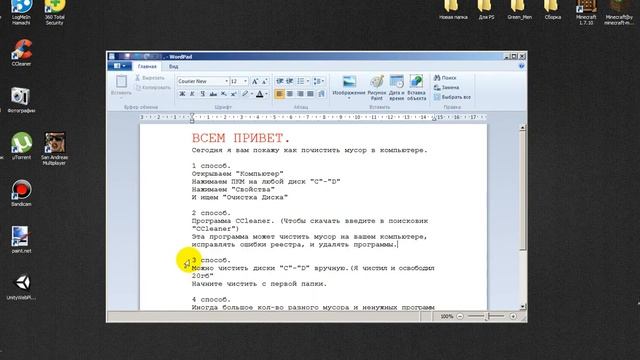The image size is (640, 360).
Task: Click Выбрать все
Action: coord(452,97)
